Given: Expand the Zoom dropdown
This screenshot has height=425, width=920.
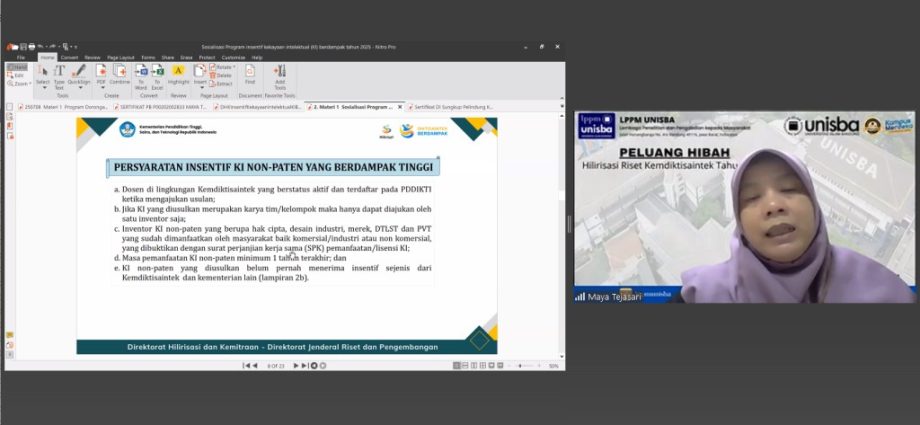Looking at the screenshot, I should point(19,83).
